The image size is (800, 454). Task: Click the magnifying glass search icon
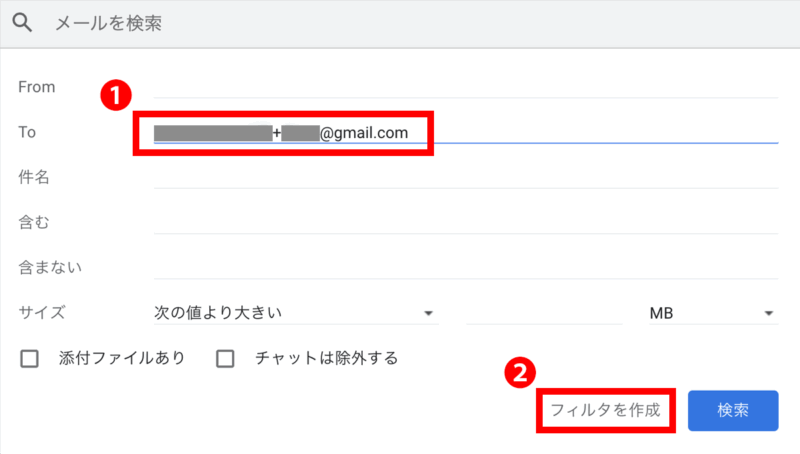point(22,21)
